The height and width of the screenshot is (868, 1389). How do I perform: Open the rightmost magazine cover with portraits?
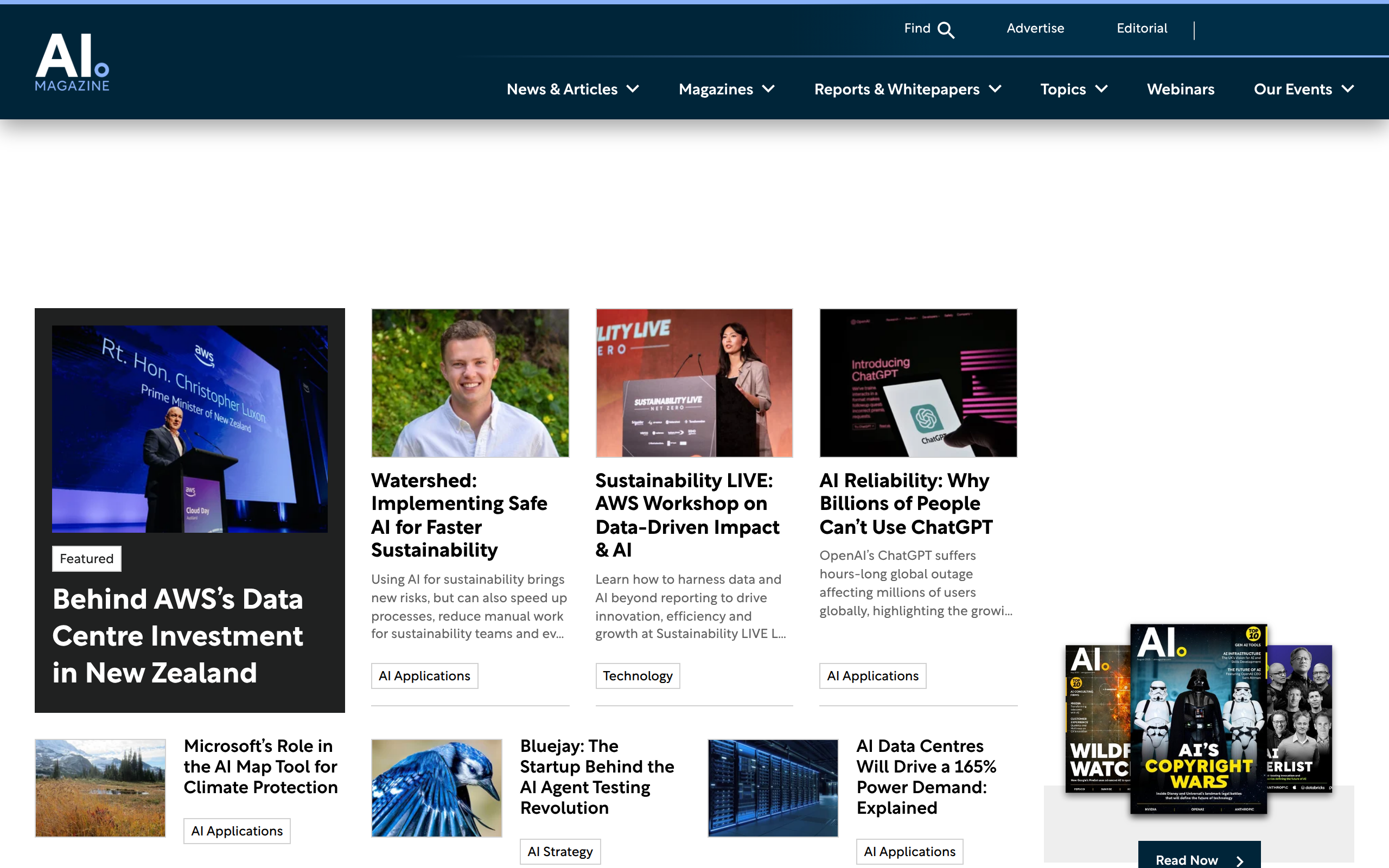[x=1299, y=719]
